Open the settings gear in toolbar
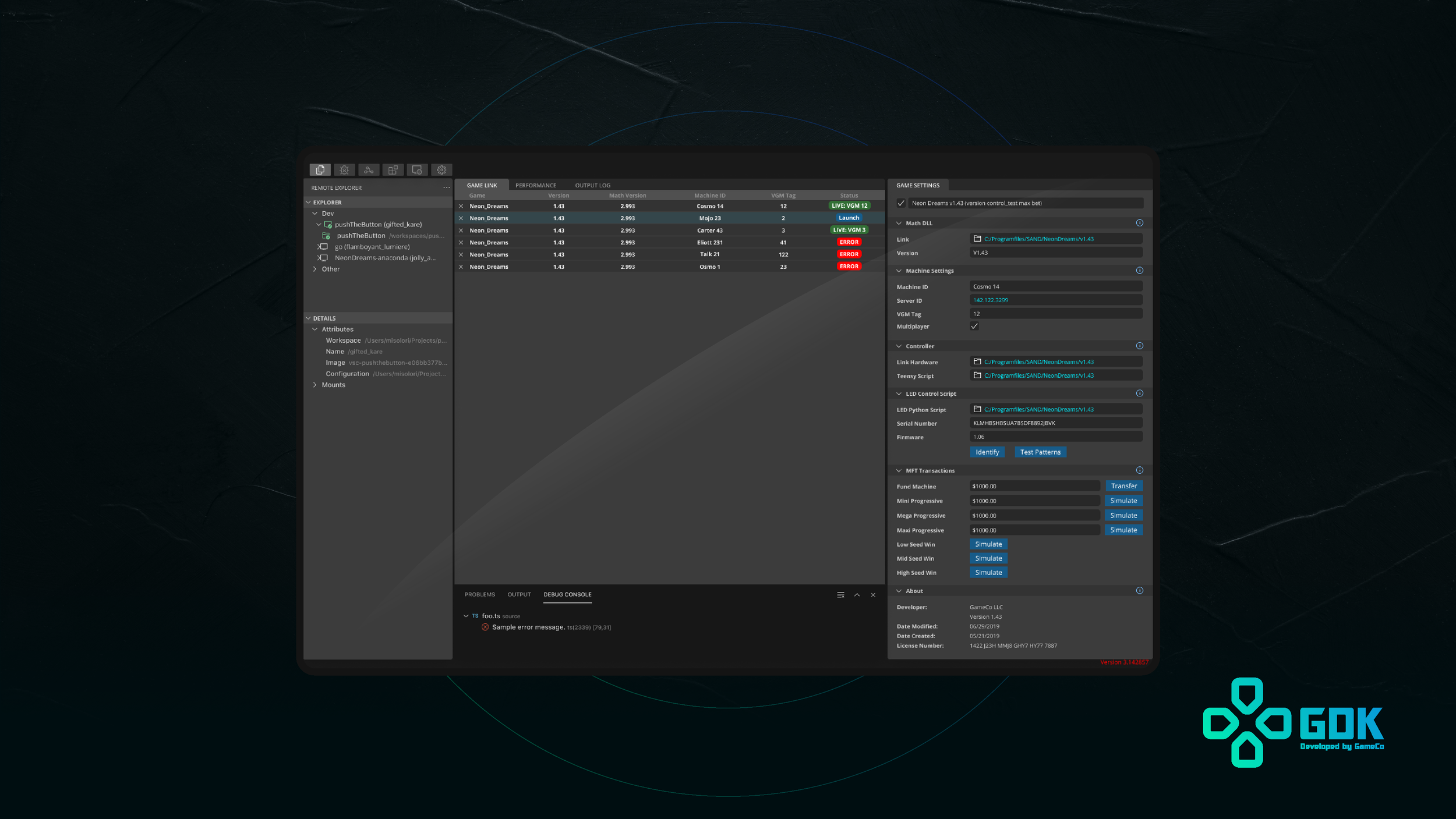 click(441, 170)
